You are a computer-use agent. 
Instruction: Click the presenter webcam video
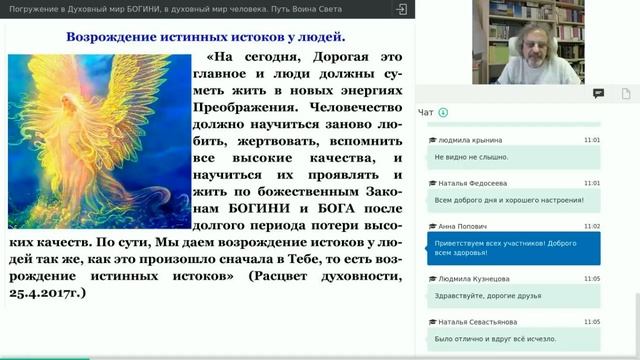tap(528, 42)
